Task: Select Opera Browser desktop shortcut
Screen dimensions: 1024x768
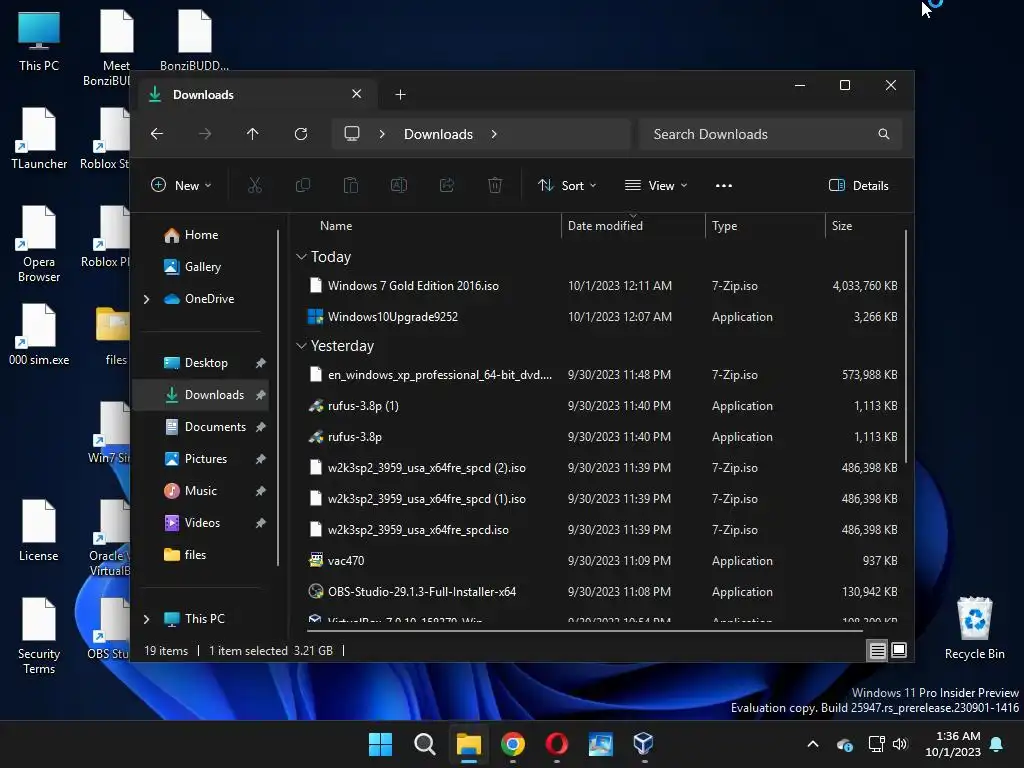Action: (x=39, y=244)
